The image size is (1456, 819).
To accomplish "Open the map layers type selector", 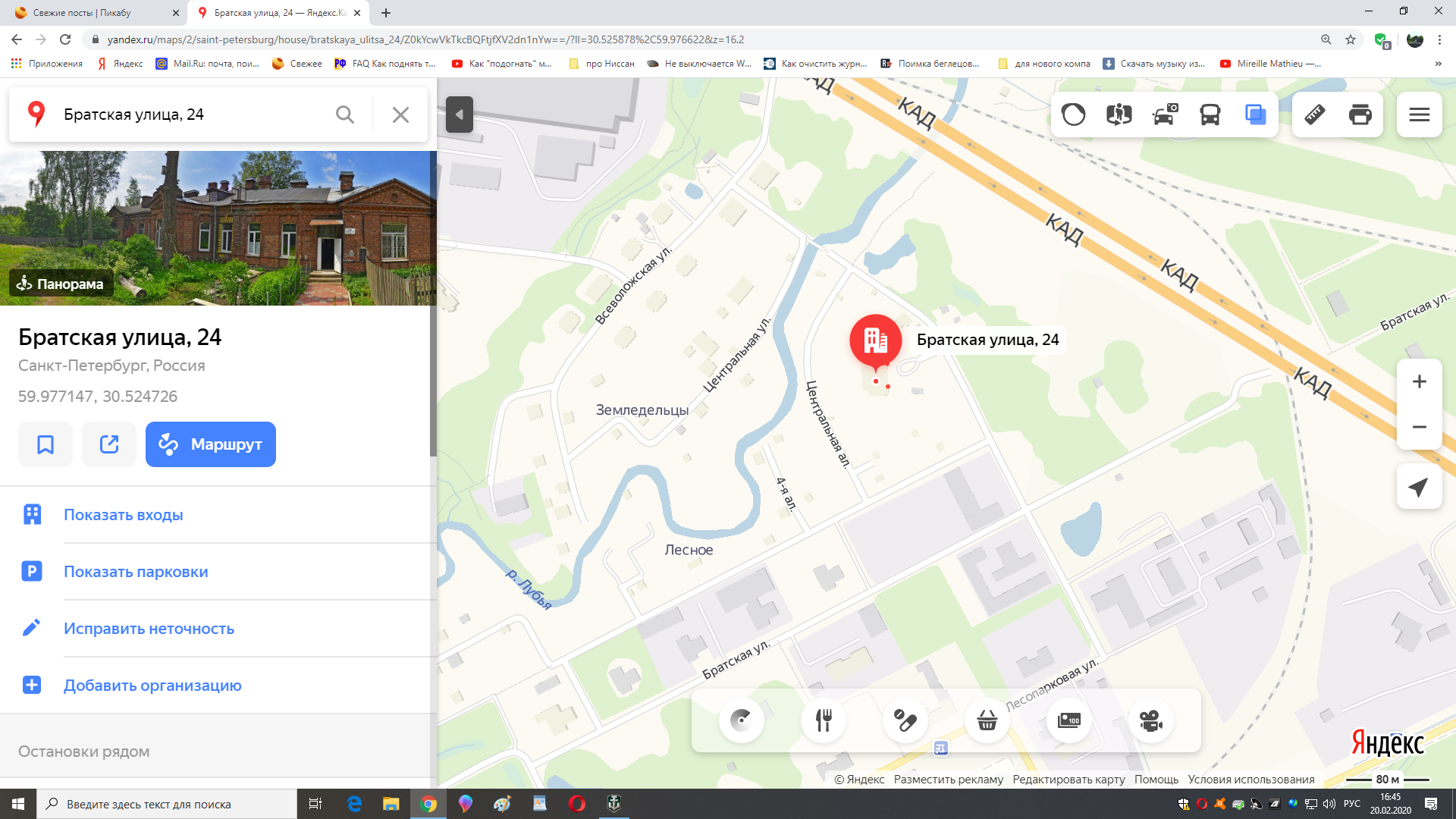I will pyautogui.click(x=1255, y=115).
